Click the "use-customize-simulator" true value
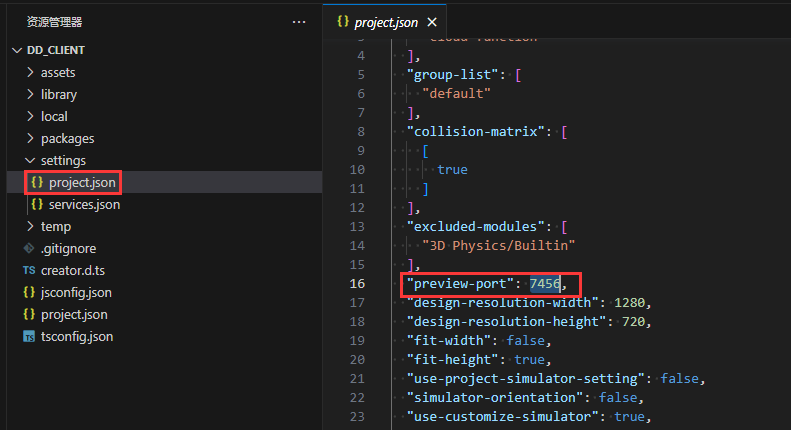 (629, 417)
